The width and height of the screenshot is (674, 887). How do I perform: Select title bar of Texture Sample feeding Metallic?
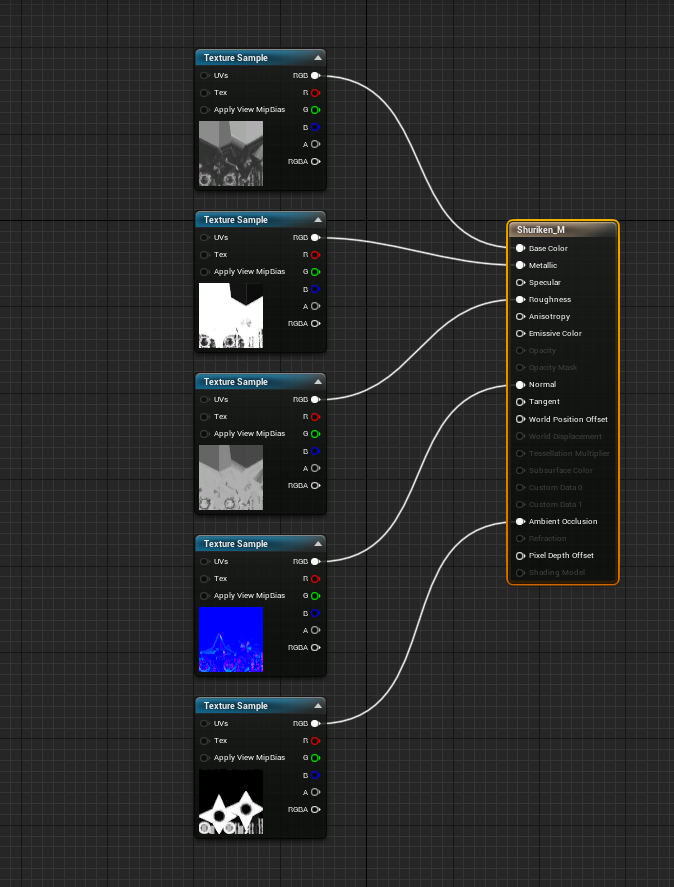(250, 220)
